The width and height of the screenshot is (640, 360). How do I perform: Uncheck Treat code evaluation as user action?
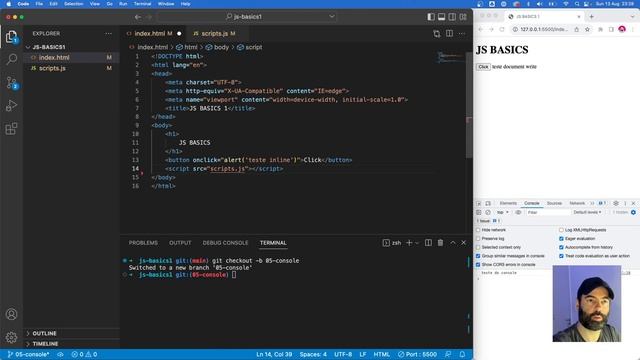[x=561, y=256]
